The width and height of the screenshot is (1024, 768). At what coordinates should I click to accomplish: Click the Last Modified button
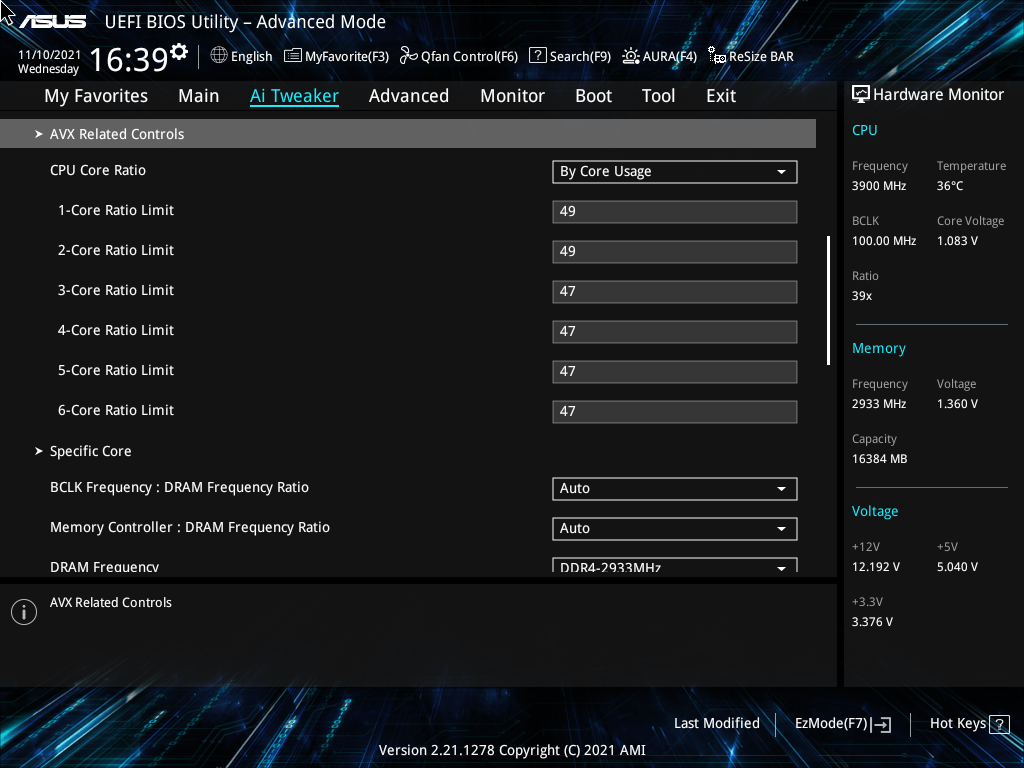click(x=716, y=724)
